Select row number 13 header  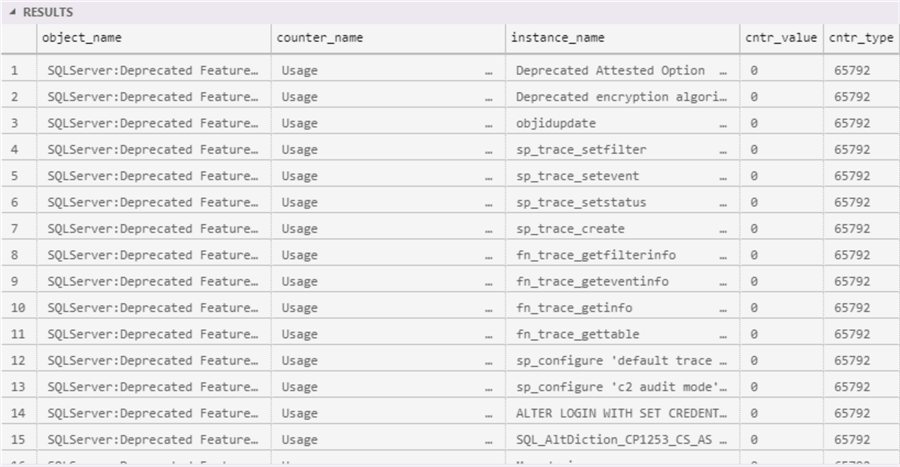(x=19, y=387)
